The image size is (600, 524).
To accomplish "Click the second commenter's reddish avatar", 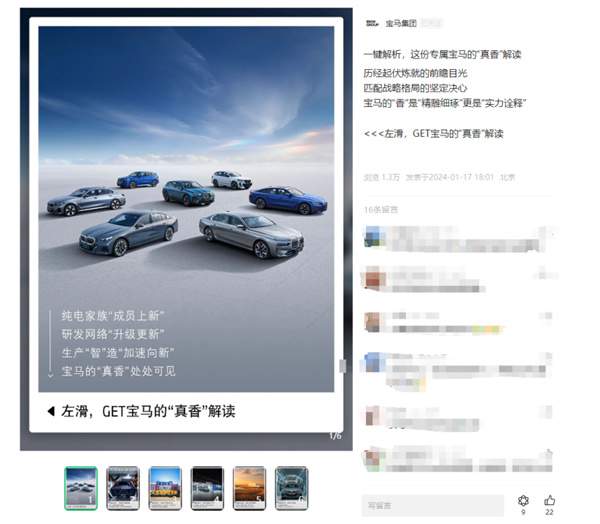I will tap(374, 278).
